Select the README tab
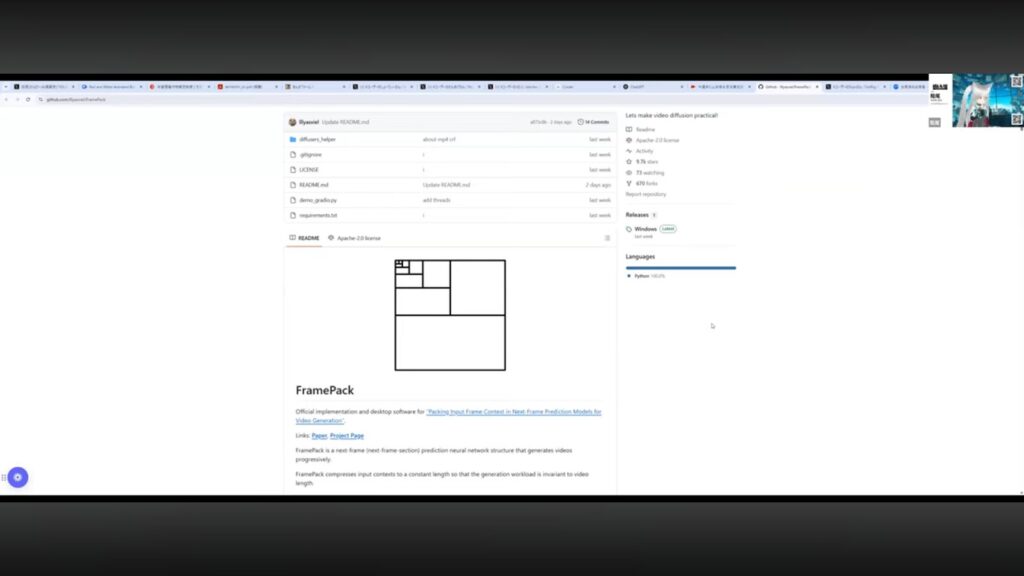This screenshot has width=1024, height=576. pos(308,238)
